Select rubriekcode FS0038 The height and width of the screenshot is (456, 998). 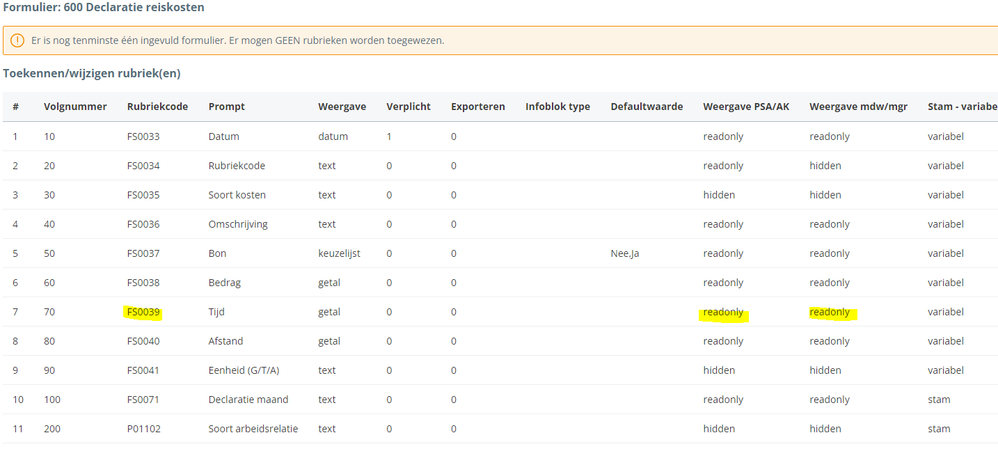coord(143,283)
